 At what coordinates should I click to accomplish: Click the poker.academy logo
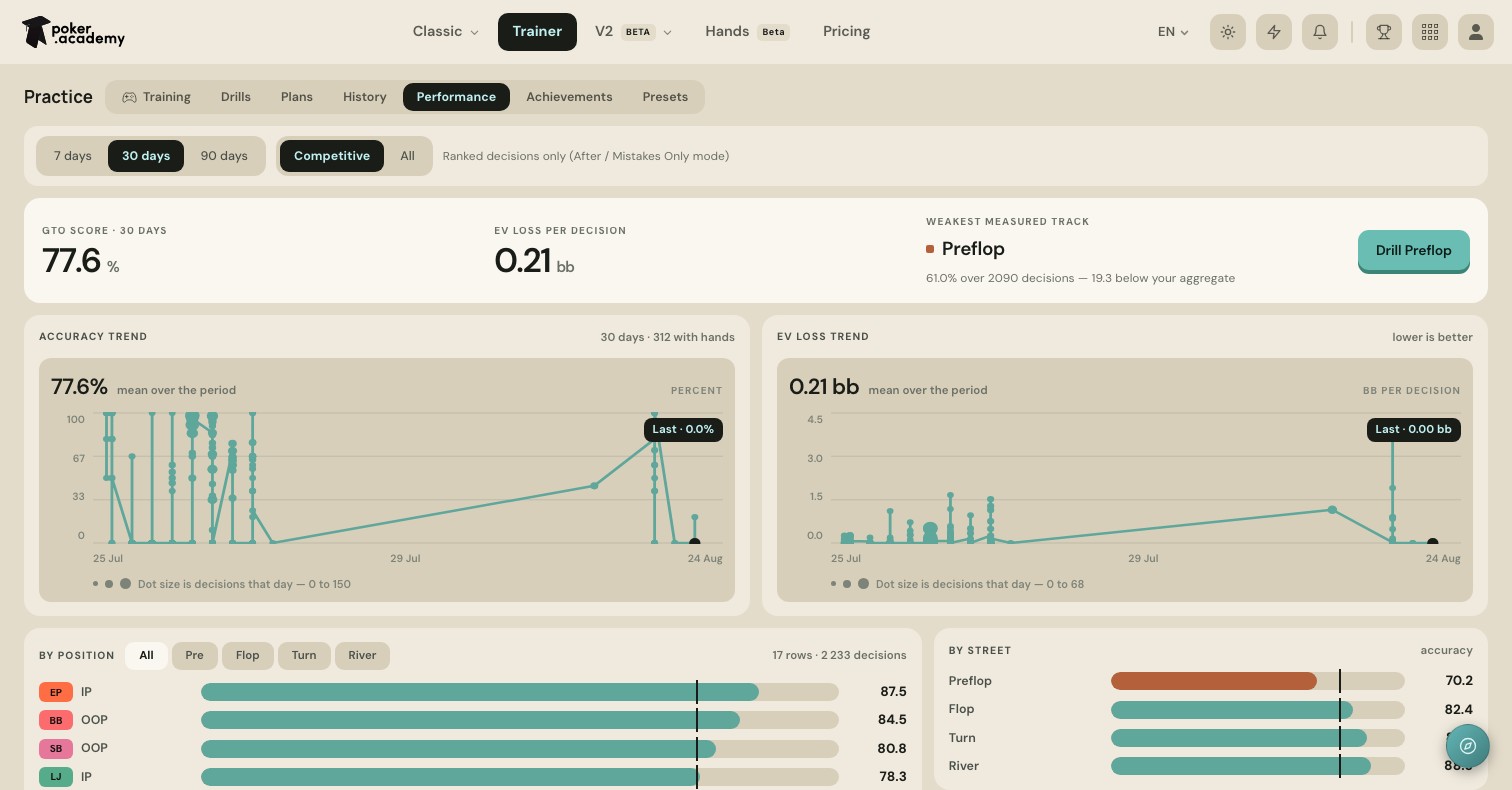click(73, 32)
